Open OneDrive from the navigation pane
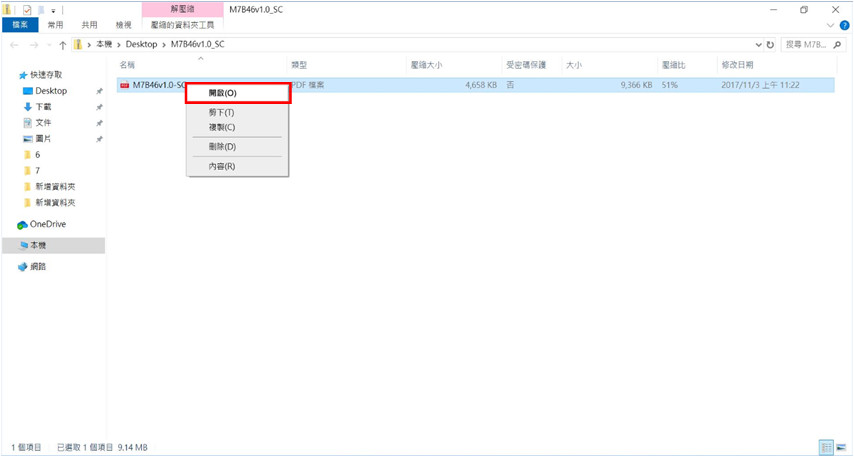 (46, 224)
